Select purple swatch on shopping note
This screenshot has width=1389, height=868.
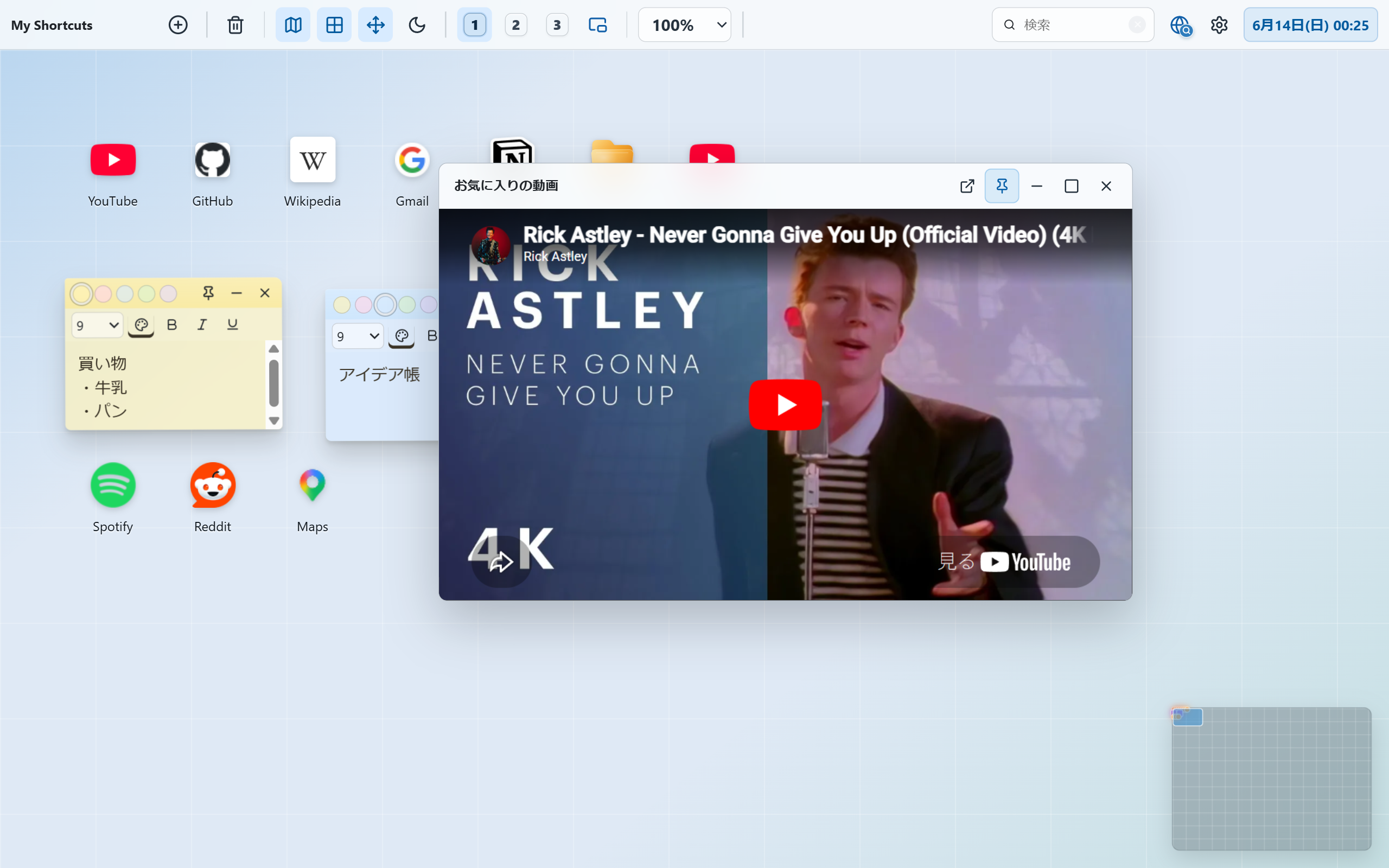[168, 294]
